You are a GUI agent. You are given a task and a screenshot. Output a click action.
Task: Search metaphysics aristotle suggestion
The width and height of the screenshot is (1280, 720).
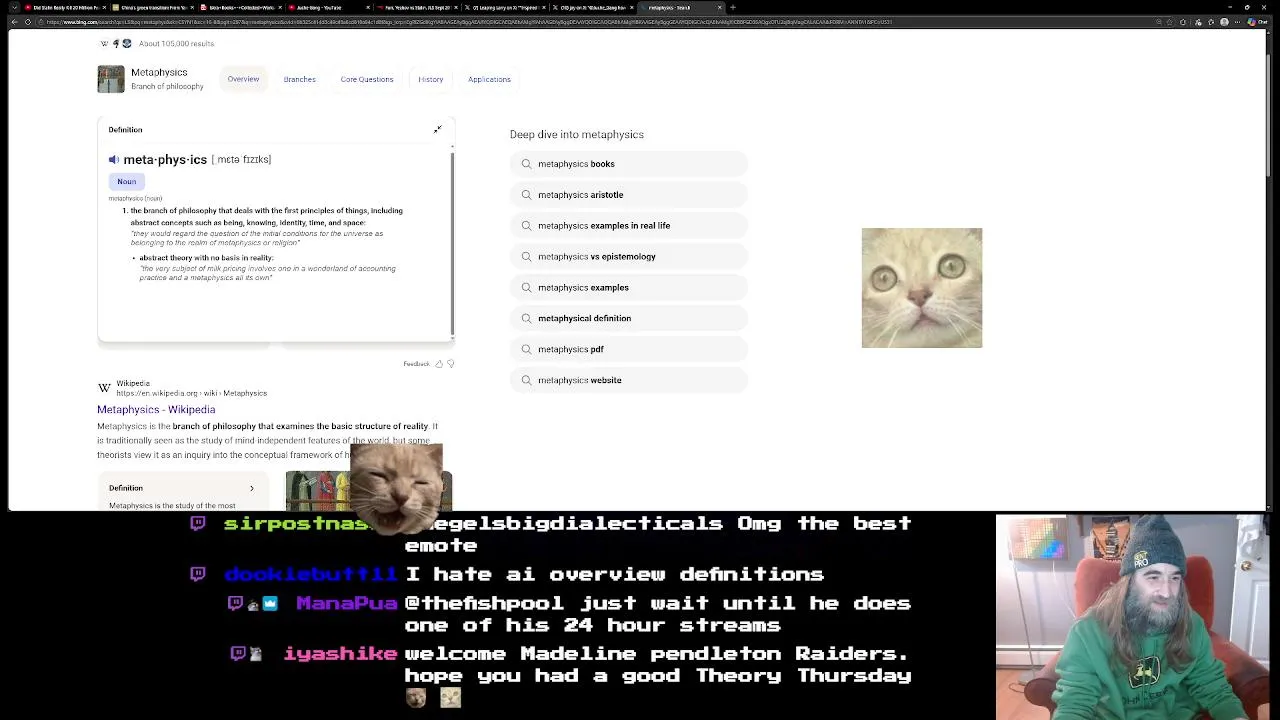click(629, 195)
